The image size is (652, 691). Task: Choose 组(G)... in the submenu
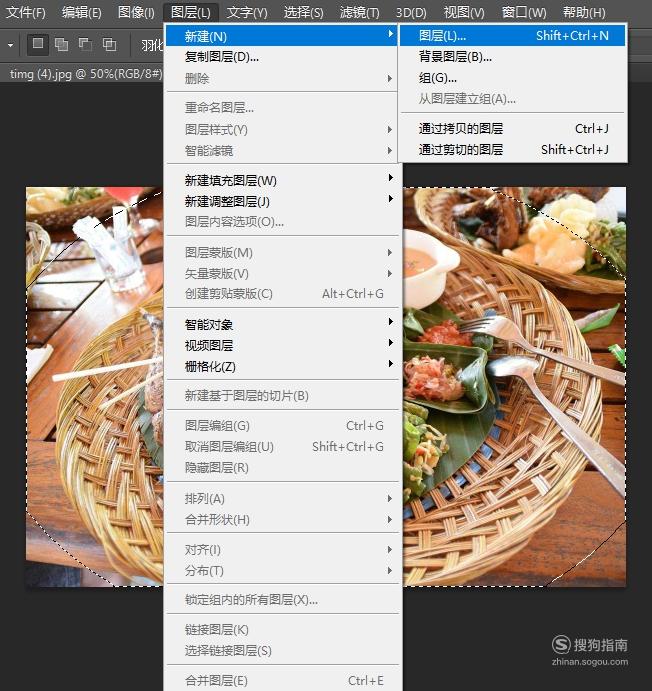512,78
